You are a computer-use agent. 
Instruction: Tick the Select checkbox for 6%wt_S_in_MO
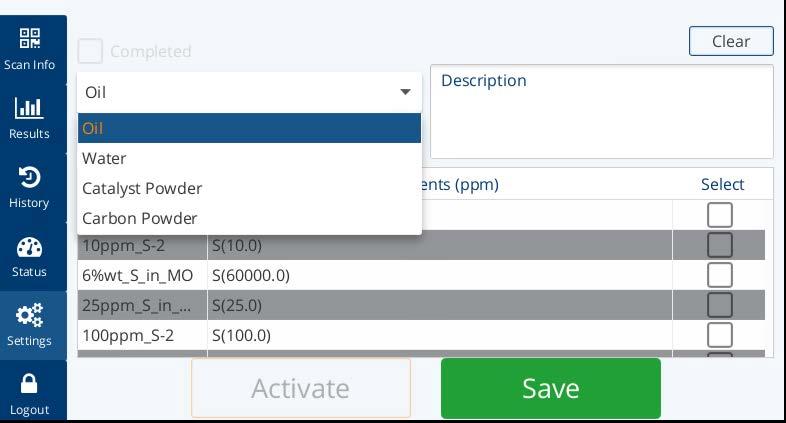(x=720, y=275)
